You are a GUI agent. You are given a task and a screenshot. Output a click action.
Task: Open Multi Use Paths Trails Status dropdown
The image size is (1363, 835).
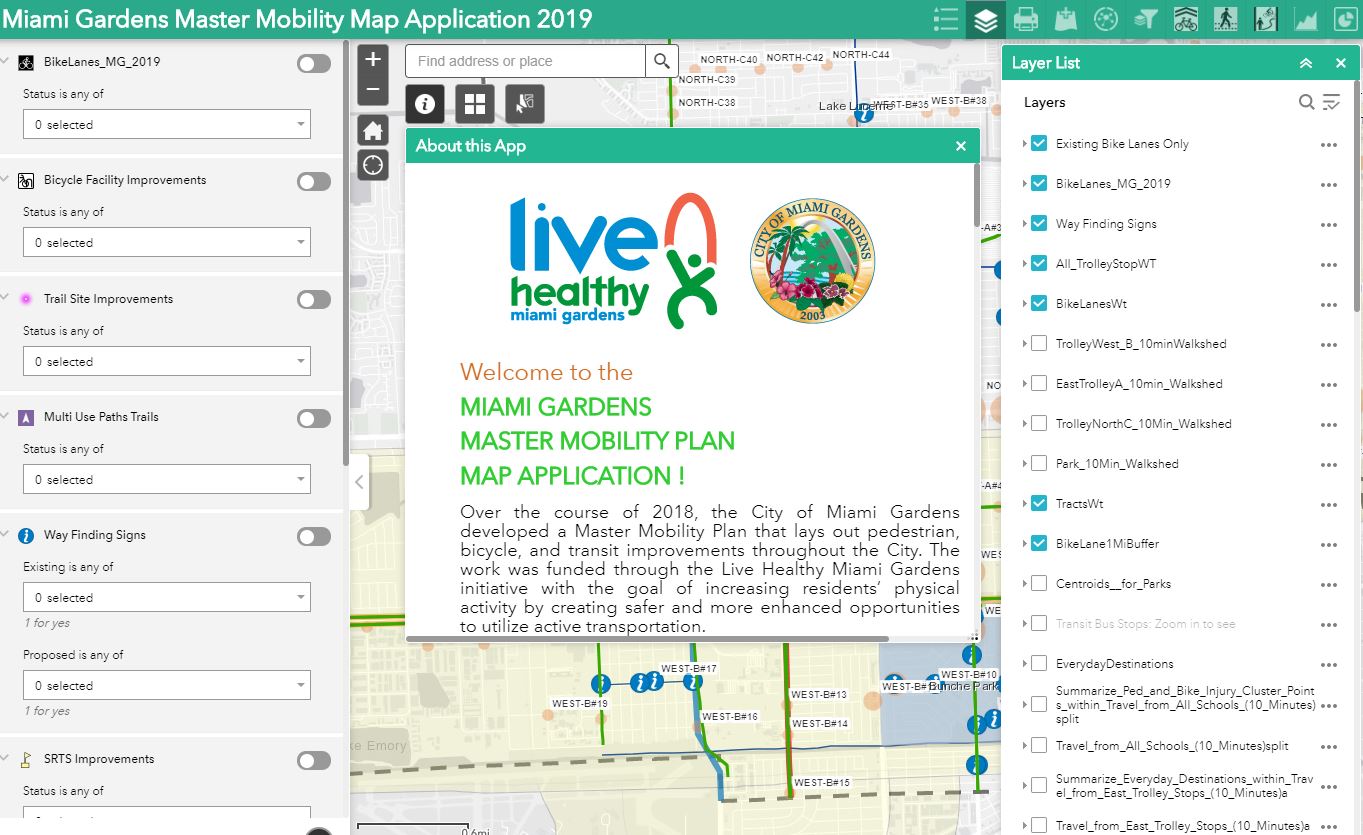click(x=167, y=479)
